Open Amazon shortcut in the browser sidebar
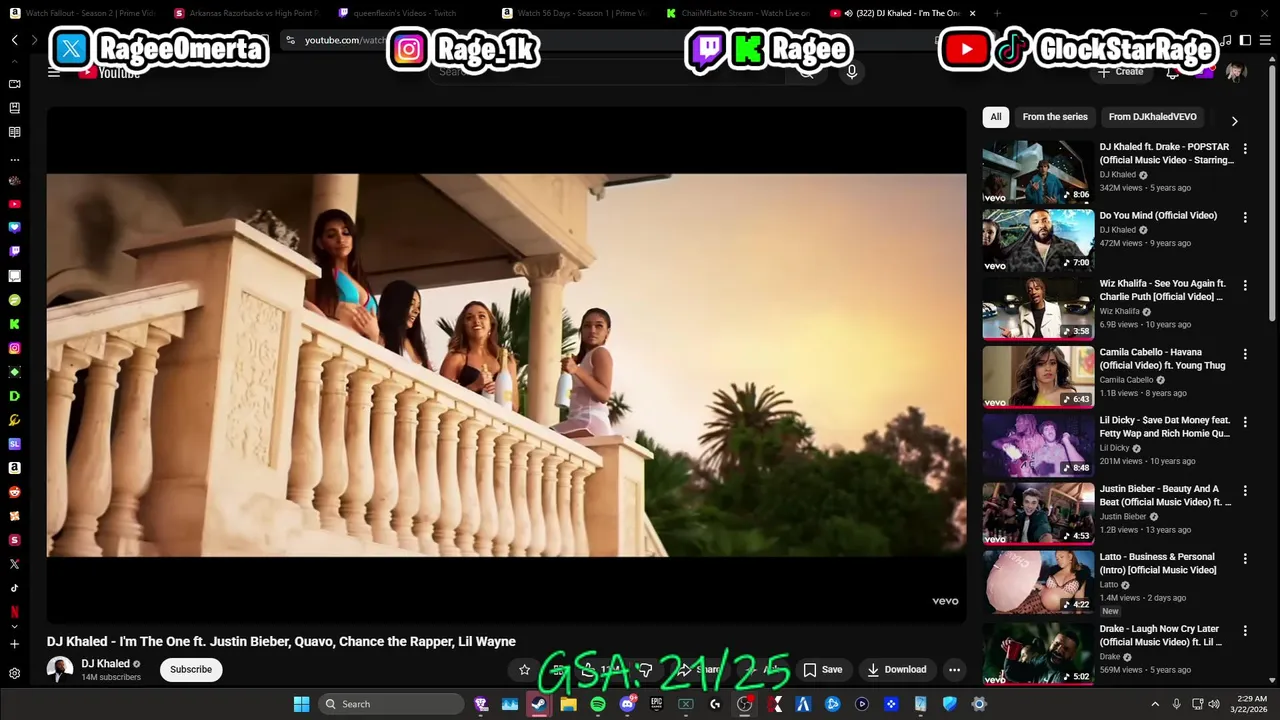Image resolution: width=1280 pixels, height=720 pixels. (14, 468)
